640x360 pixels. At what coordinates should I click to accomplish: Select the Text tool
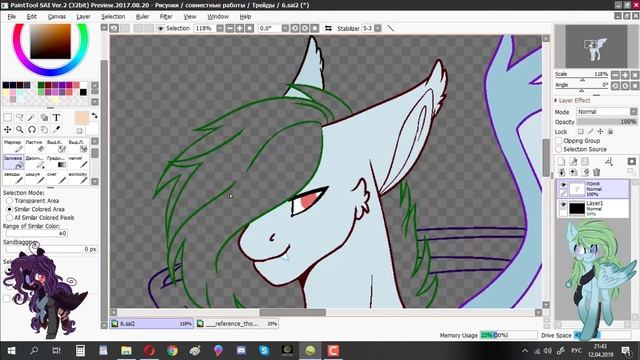coord(56,118)
